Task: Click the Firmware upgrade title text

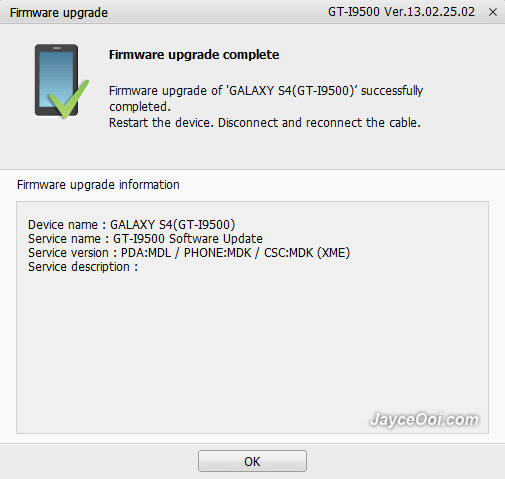Action: pos(59,13)
